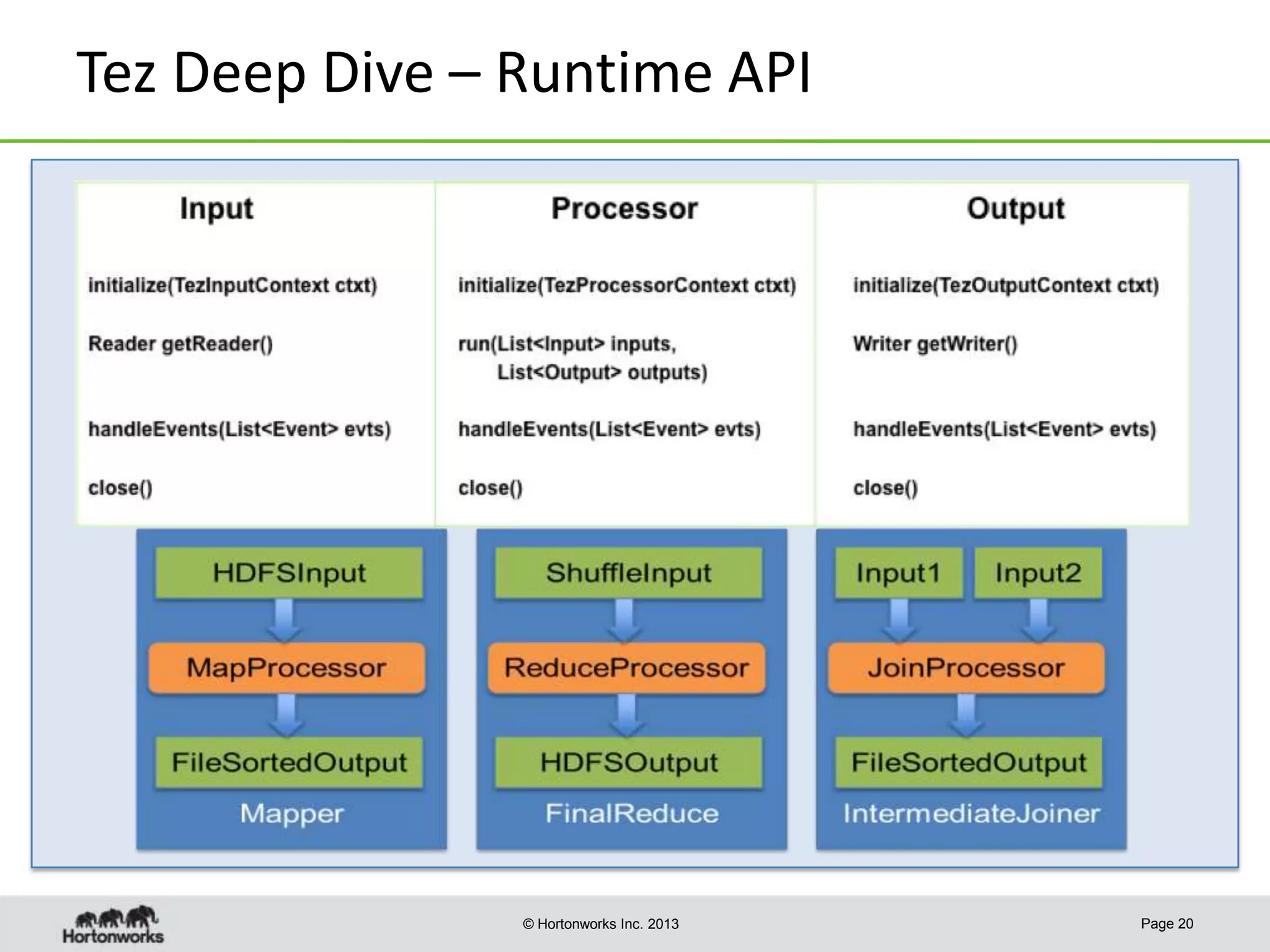This screenshot has height=952, width=1270.
Task: Click the HDFSInput green box
Action: click(289, 573)
